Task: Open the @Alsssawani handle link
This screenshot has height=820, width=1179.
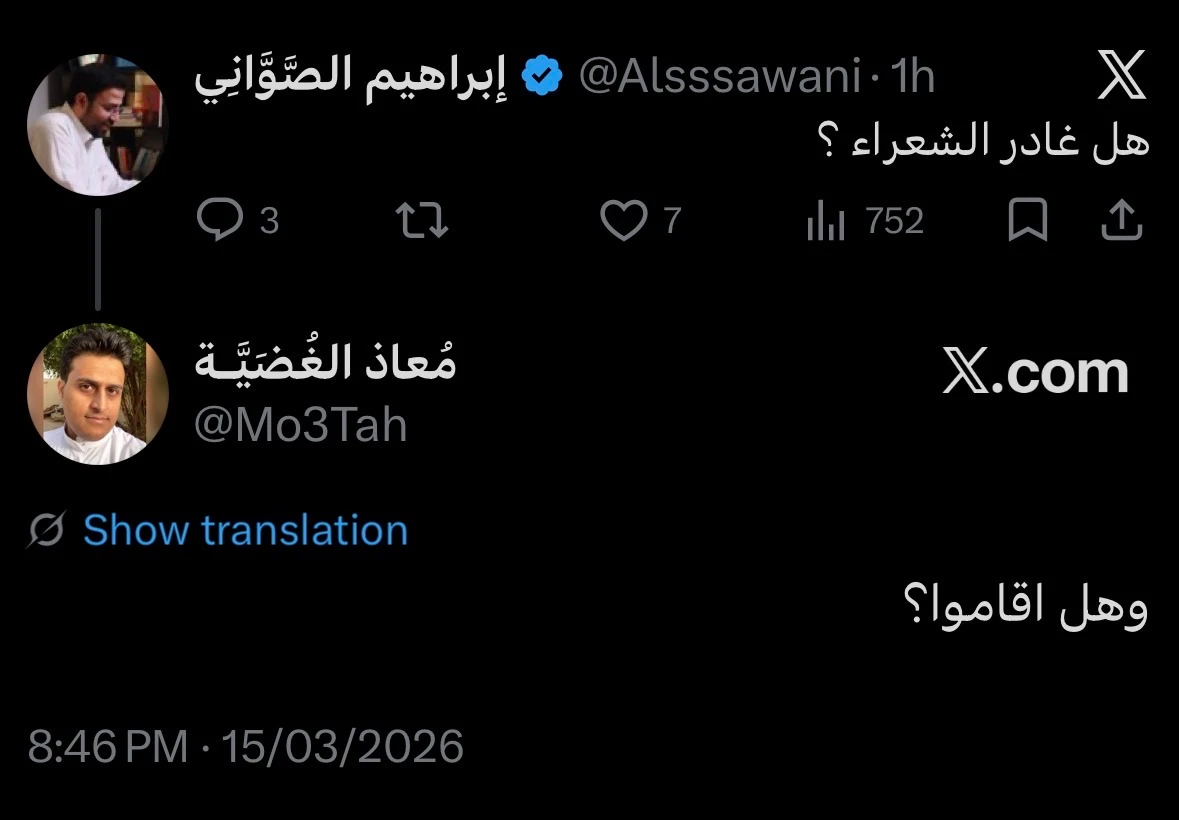Action: tap(720, 77)
